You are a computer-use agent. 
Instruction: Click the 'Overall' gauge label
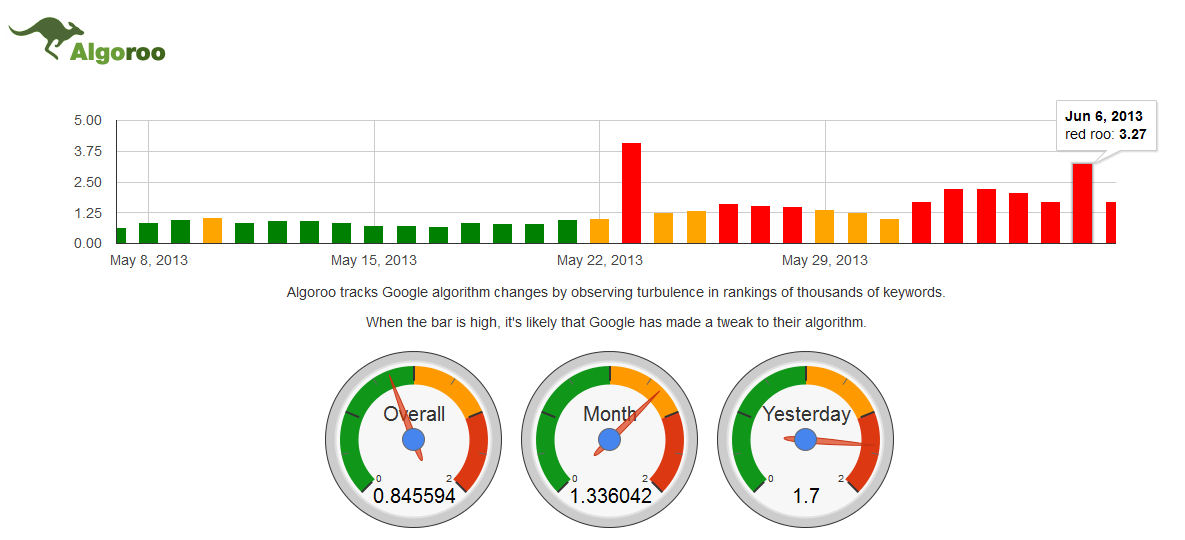(x=413, y=414)
